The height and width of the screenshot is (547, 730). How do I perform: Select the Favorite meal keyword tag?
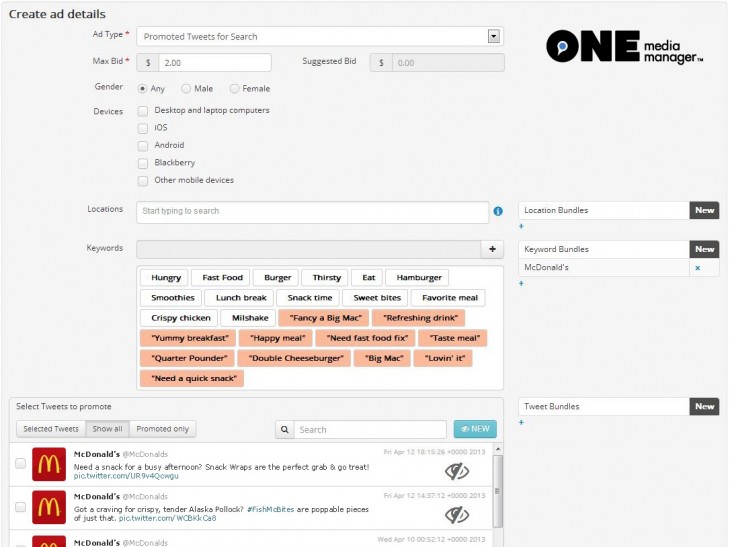pyautogui.click(x=450, y=298)
